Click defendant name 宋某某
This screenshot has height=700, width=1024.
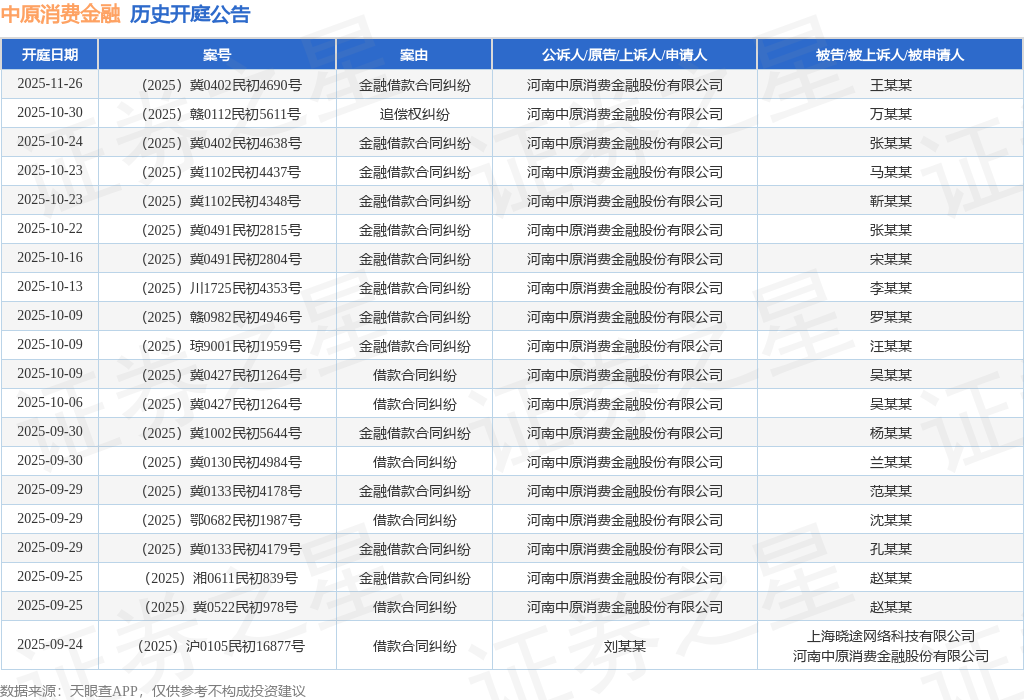tap(890, 259)
